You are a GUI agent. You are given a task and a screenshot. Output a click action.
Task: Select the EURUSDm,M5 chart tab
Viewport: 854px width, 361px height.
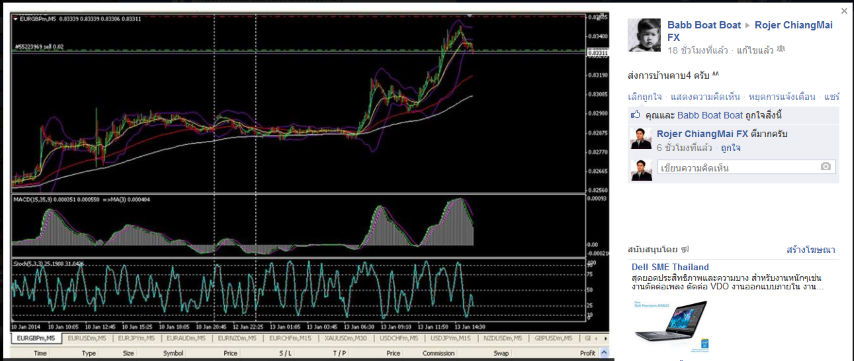coord(86,339)
